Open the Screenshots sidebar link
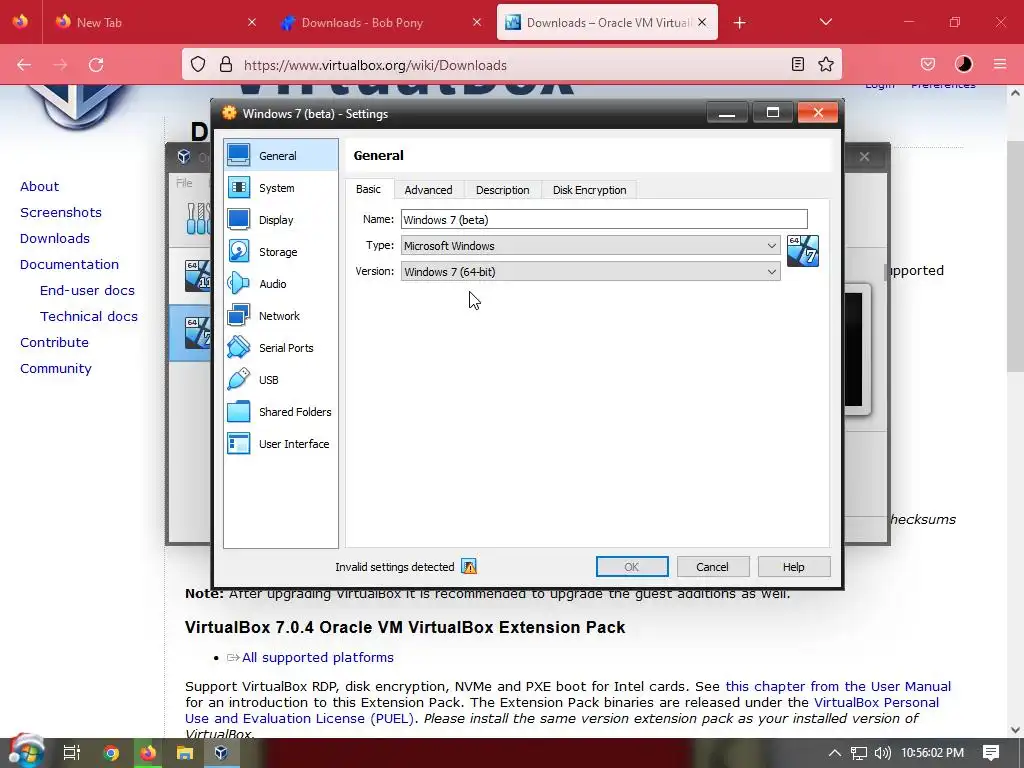Image resolution: width=1024 pixels, height=768 pixels. tap(61, 212)
